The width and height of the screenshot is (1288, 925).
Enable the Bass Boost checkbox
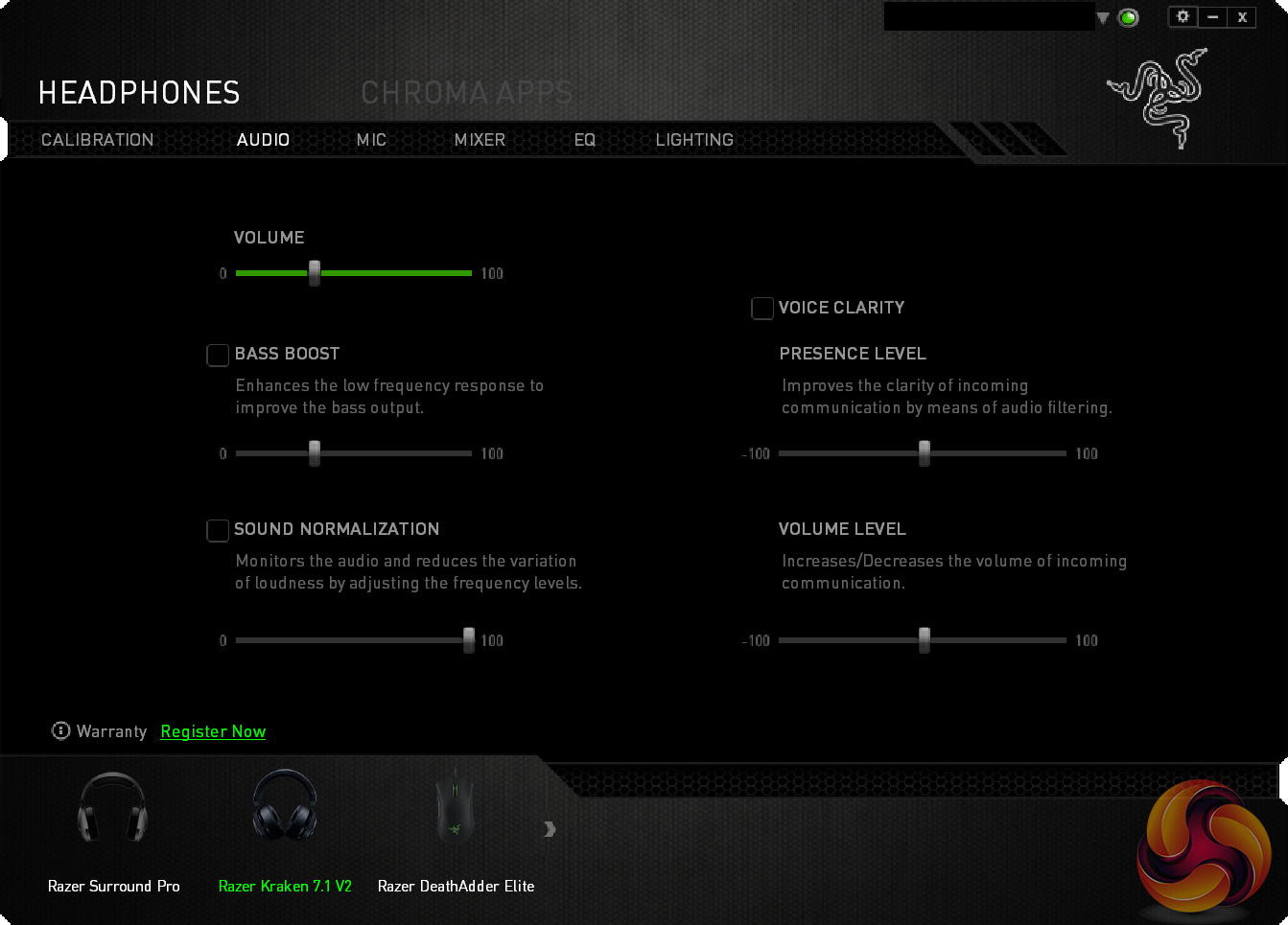pyautogui.click(x=218, y=356)
